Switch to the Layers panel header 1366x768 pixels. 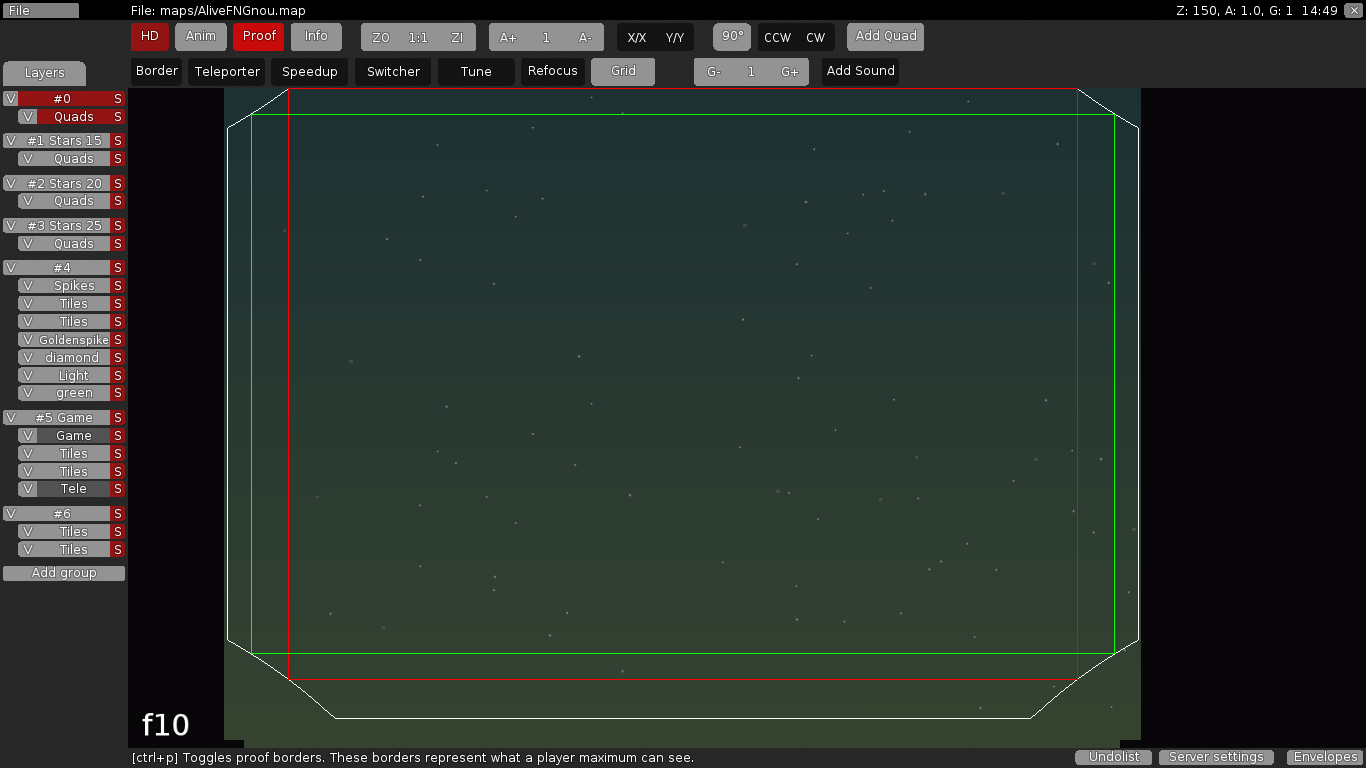pyautogui.click(x=44, y=73)
